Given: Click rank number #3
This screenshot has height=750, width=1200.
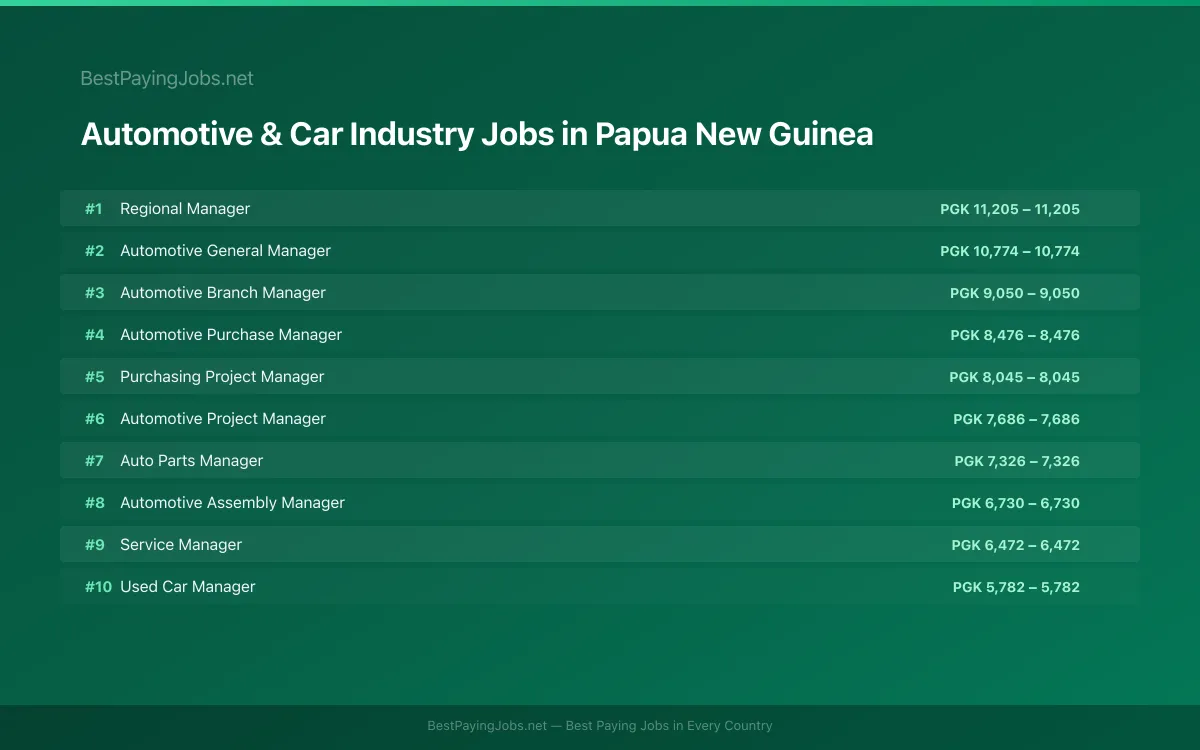Looking at the screenshot, I should [x=94, y=293].
